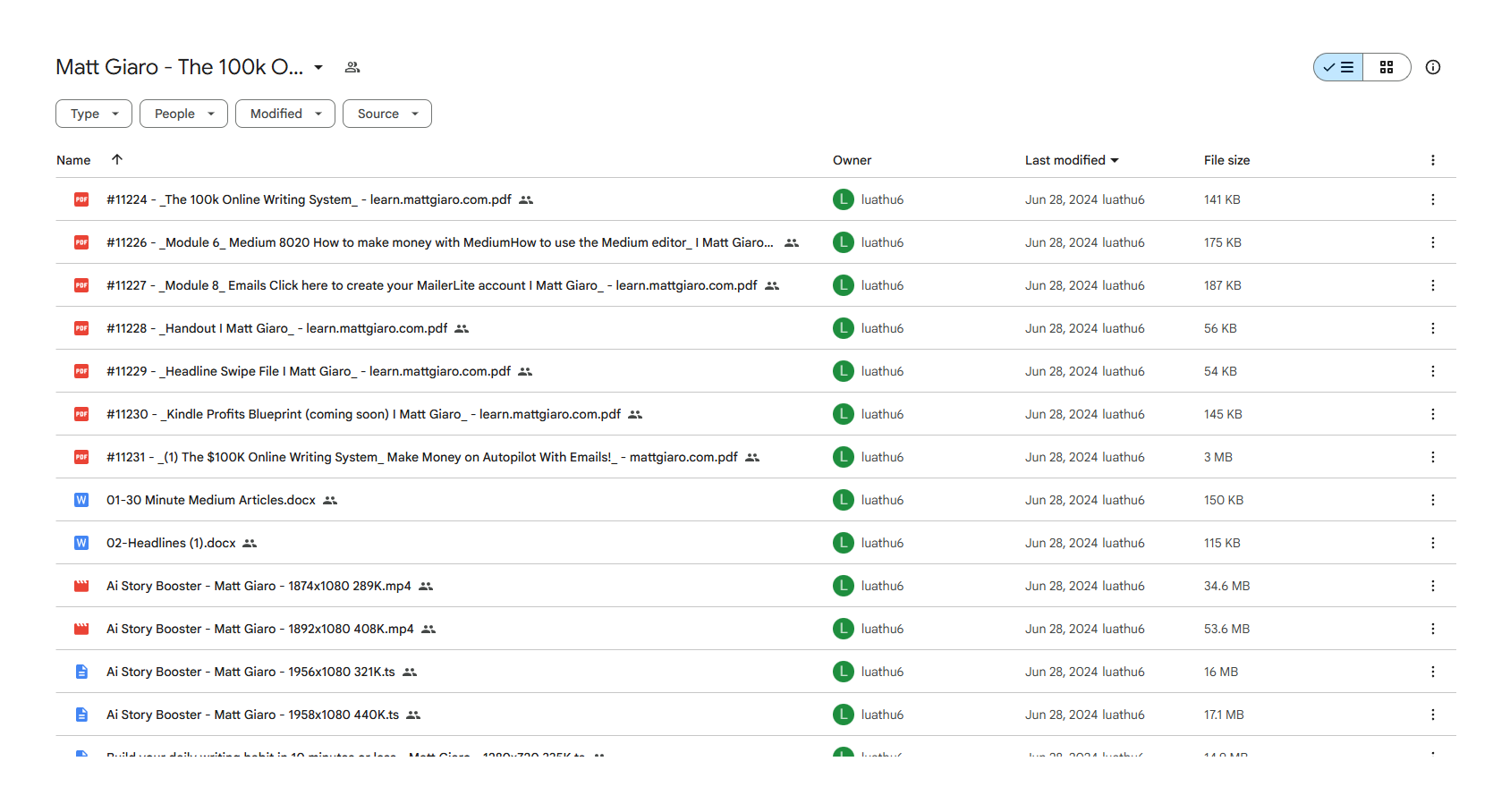Open shared folder people icon beside title
This screenshot has height=812, width=1510.
click(x=352, y=67)
